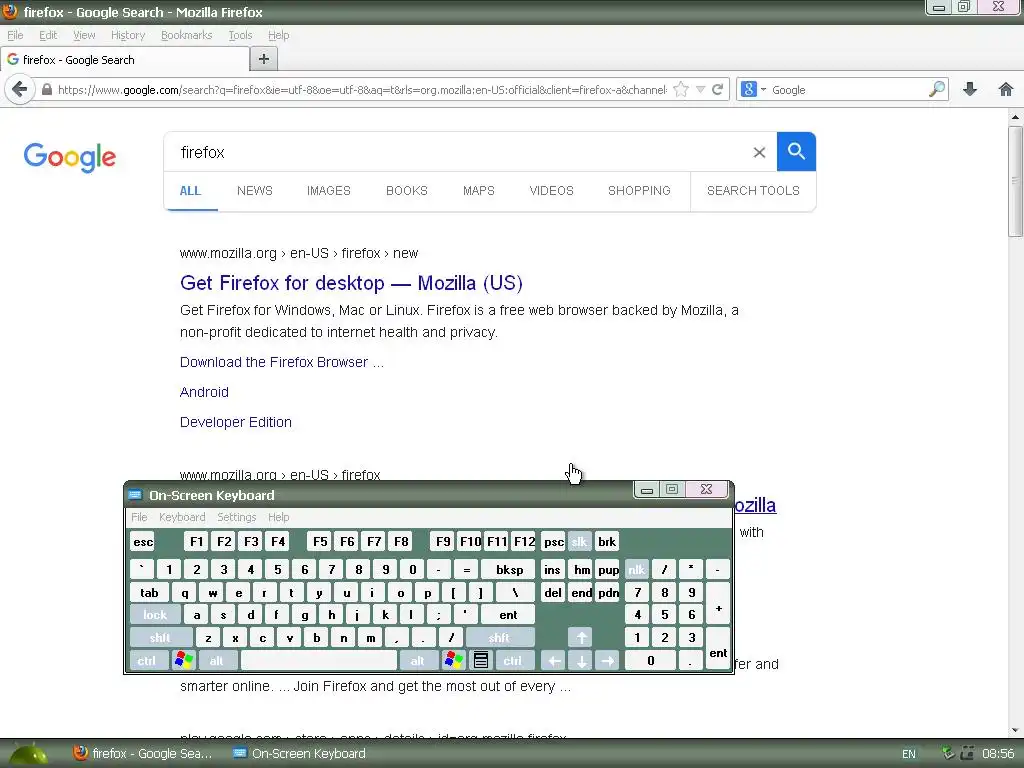
Task: Toggle the right ctrl key
Action: (x=513, y=660)
